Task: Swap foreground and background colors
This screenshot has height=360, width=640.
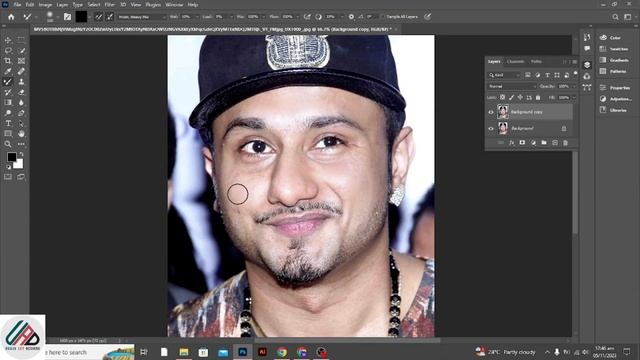Action: coord(21,155)
